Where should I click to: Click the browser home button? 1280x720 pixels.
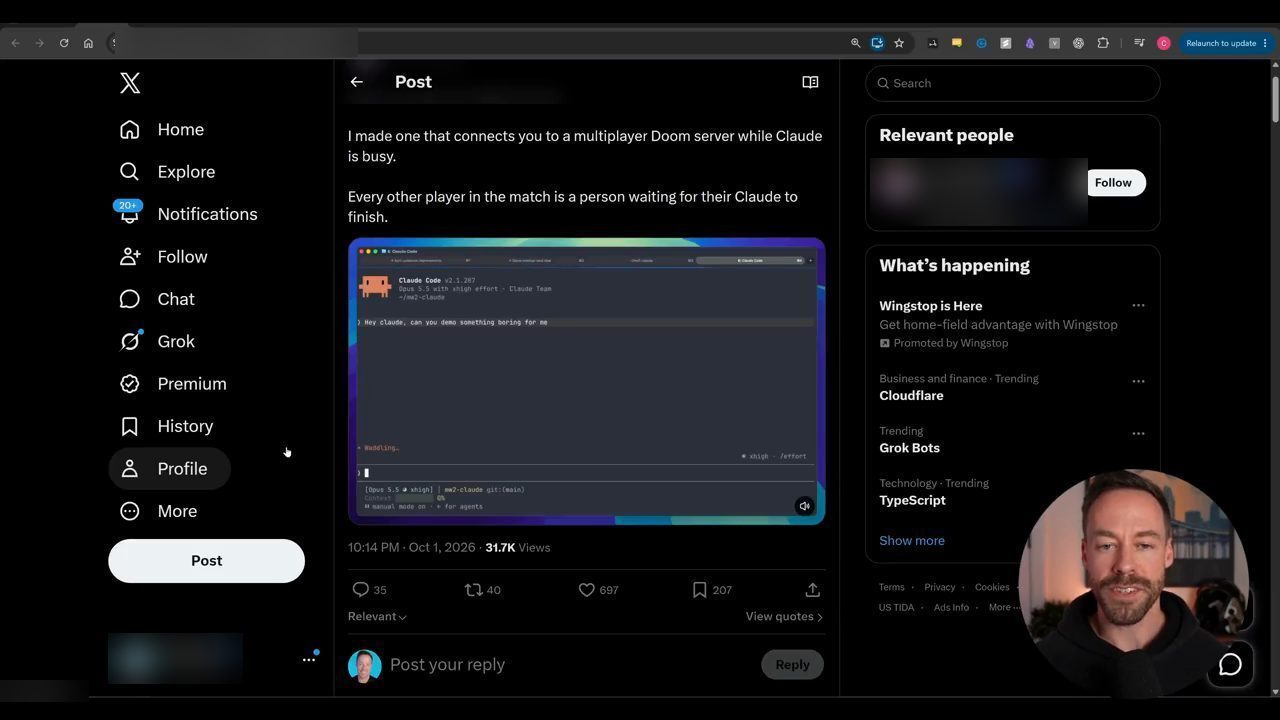(88, 43)
